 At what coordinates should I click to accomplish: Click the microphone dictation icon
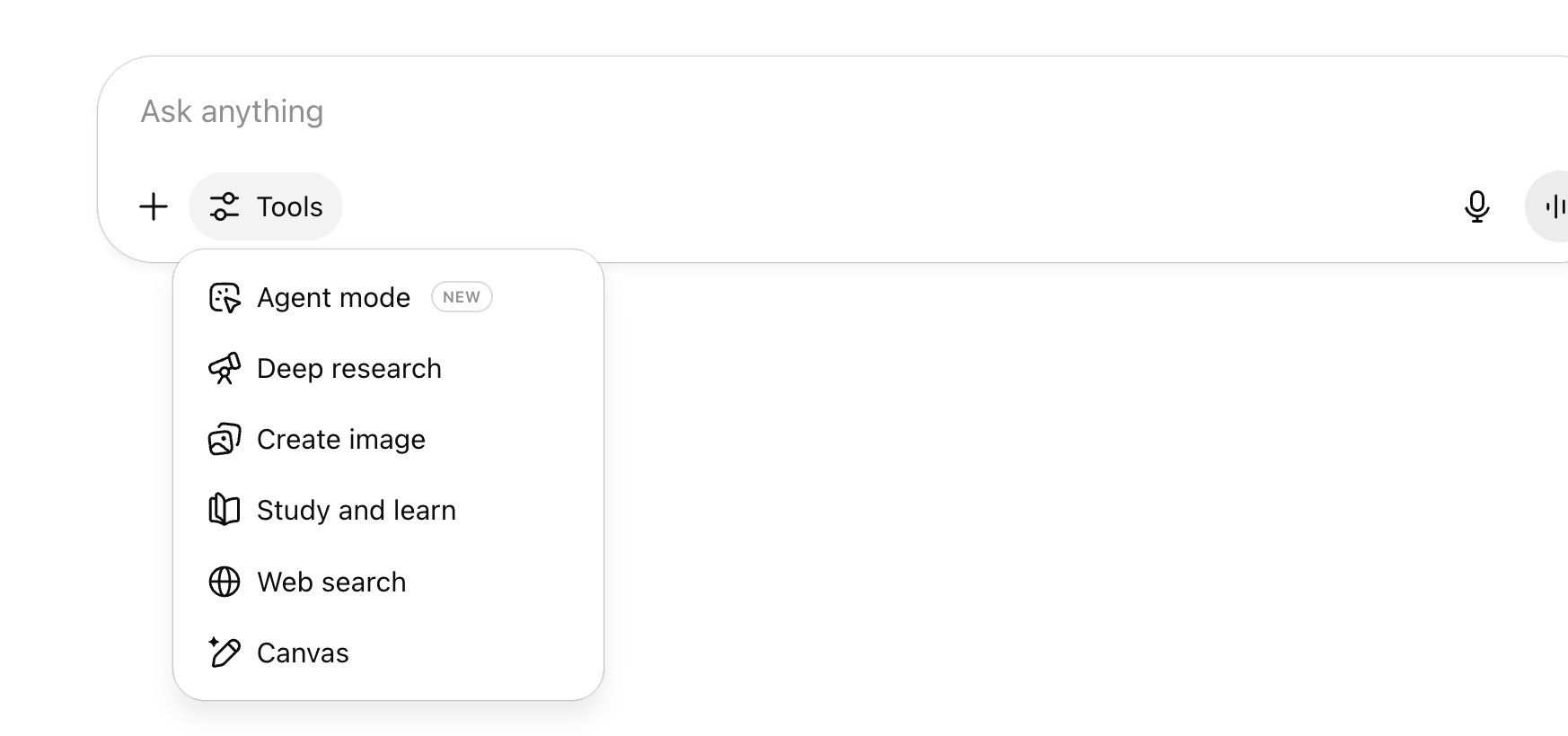1476,206
